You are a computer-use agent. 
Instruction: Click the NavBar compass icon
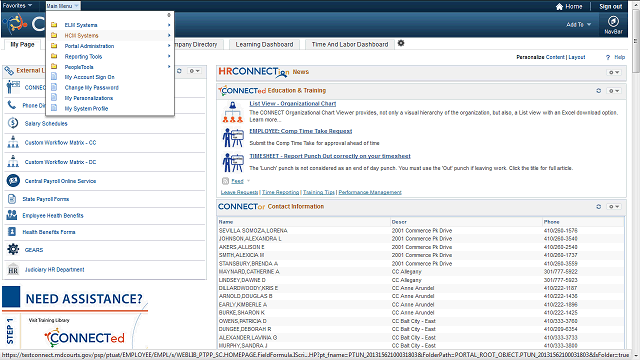[x=613, y=21]
